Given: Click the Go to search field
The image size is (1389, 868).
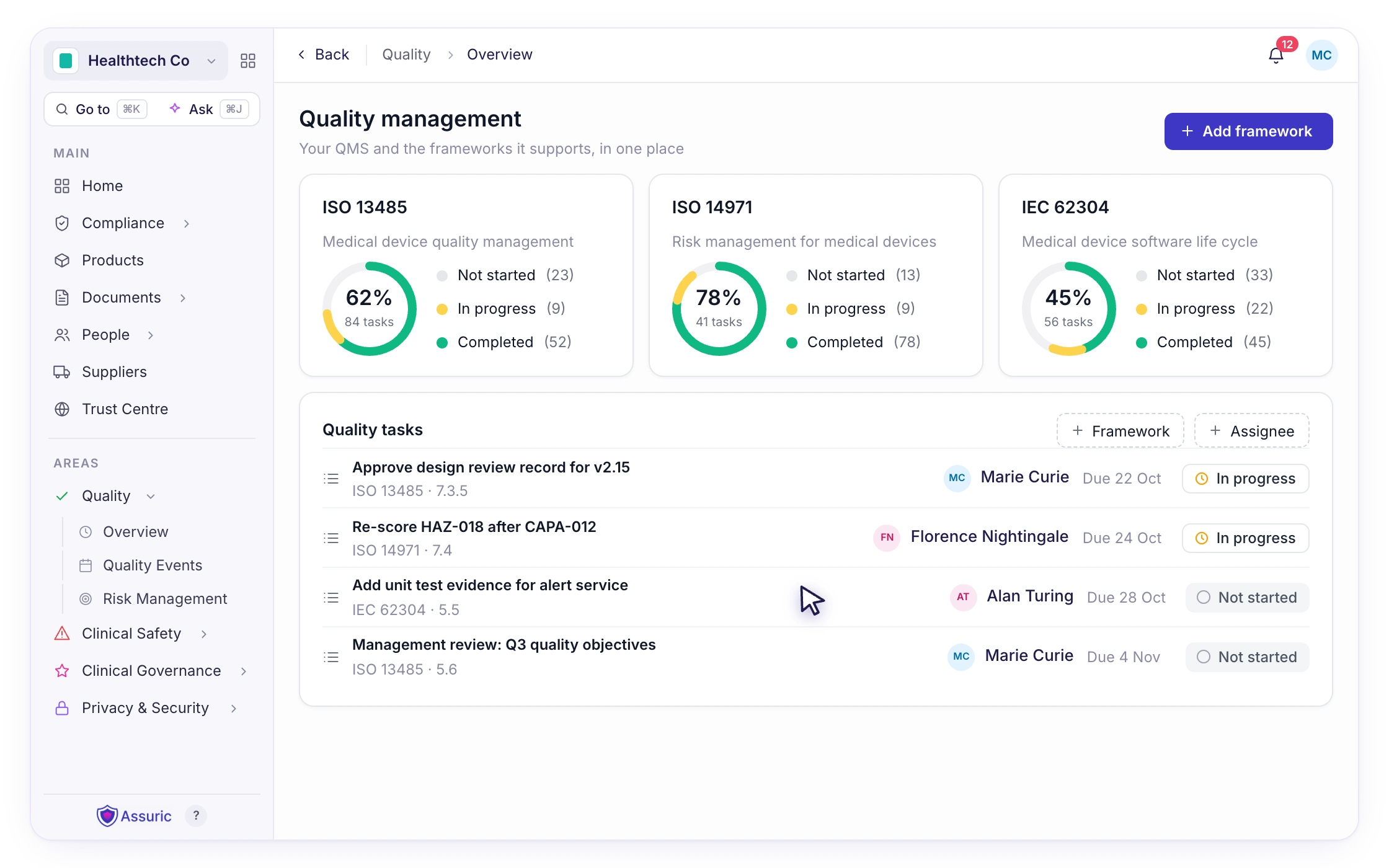Looking at the screenshot, I should click(102, 109).
